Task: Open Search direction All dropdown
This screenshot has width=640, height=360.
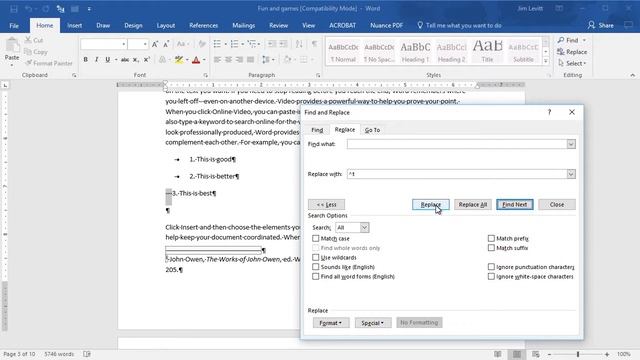Action: [364, 227]
